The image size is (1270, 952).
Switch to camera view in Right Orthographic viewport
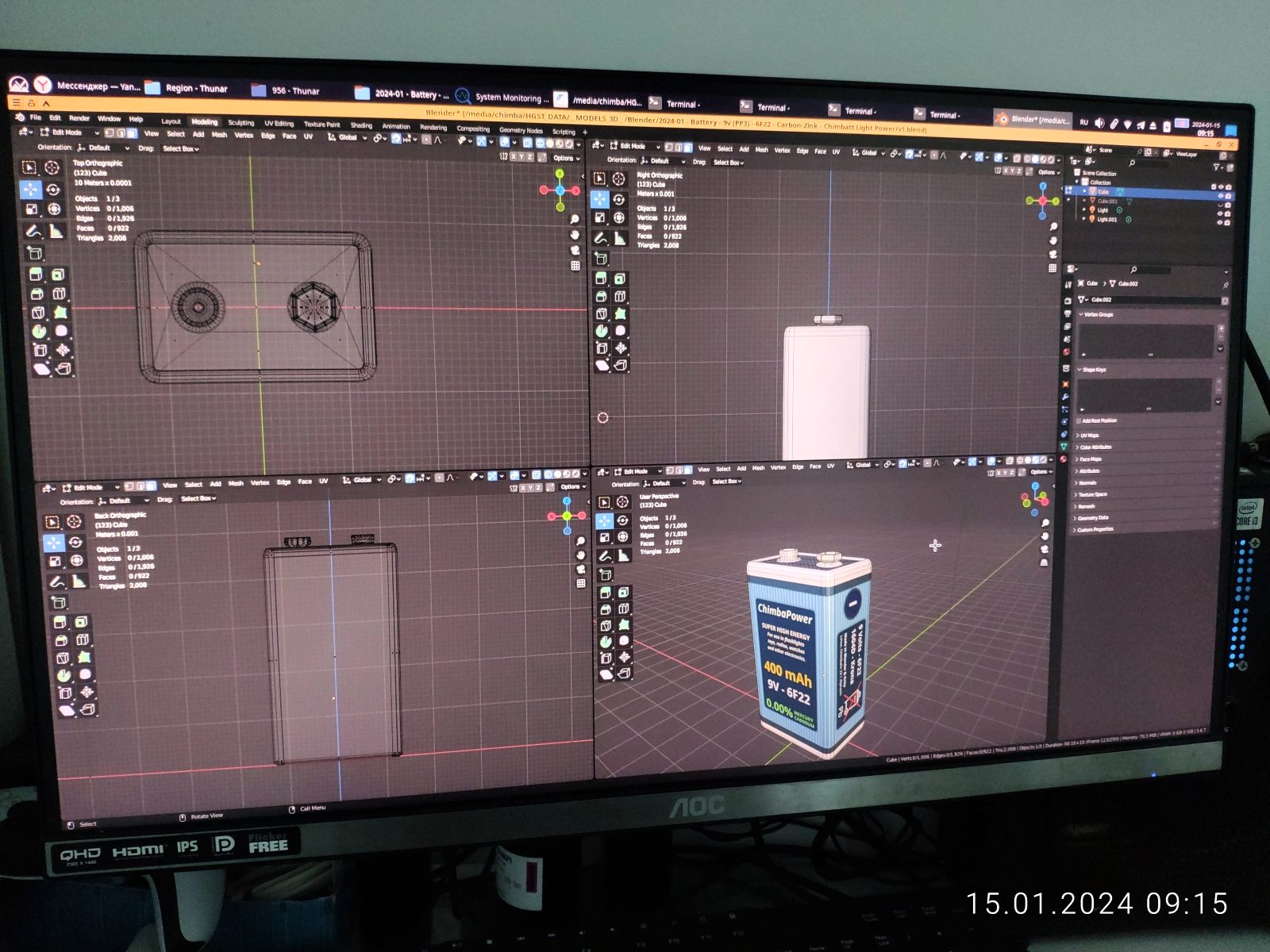pyautogui.click(x=1053, y=254)
